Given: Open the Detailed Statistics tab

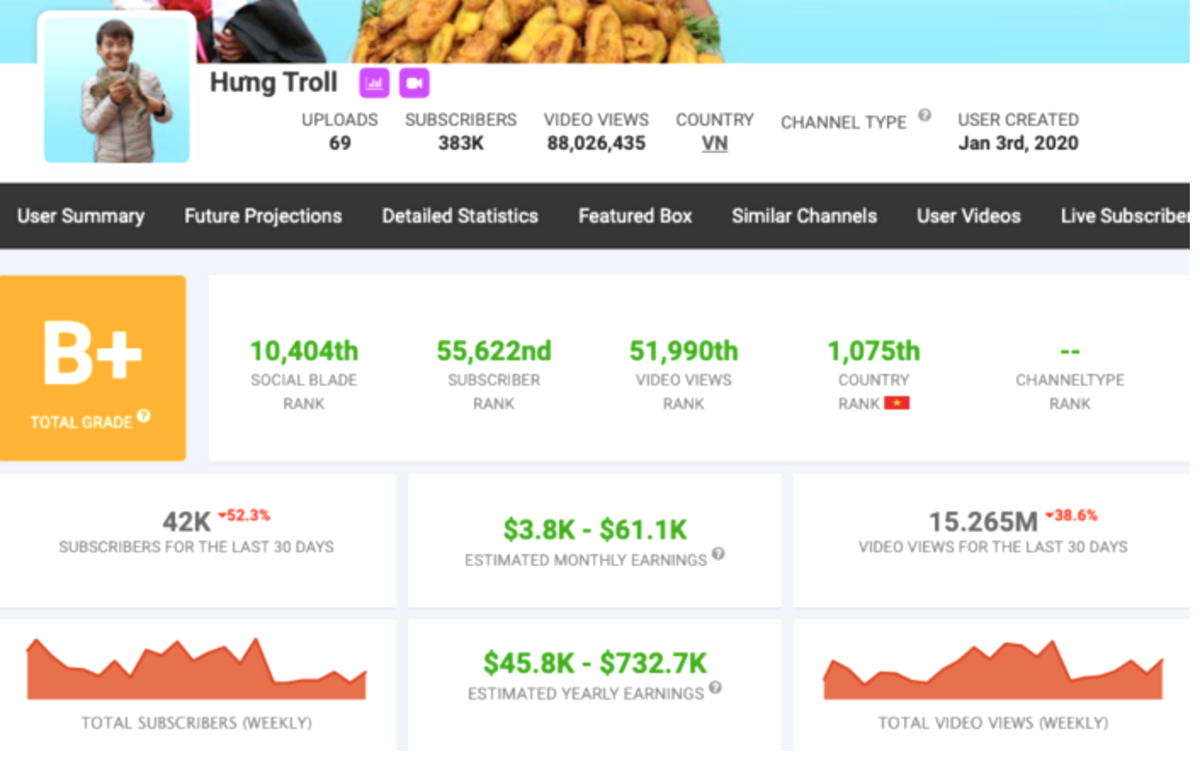Looking at the screenshot, I should (x=460, y=216).
